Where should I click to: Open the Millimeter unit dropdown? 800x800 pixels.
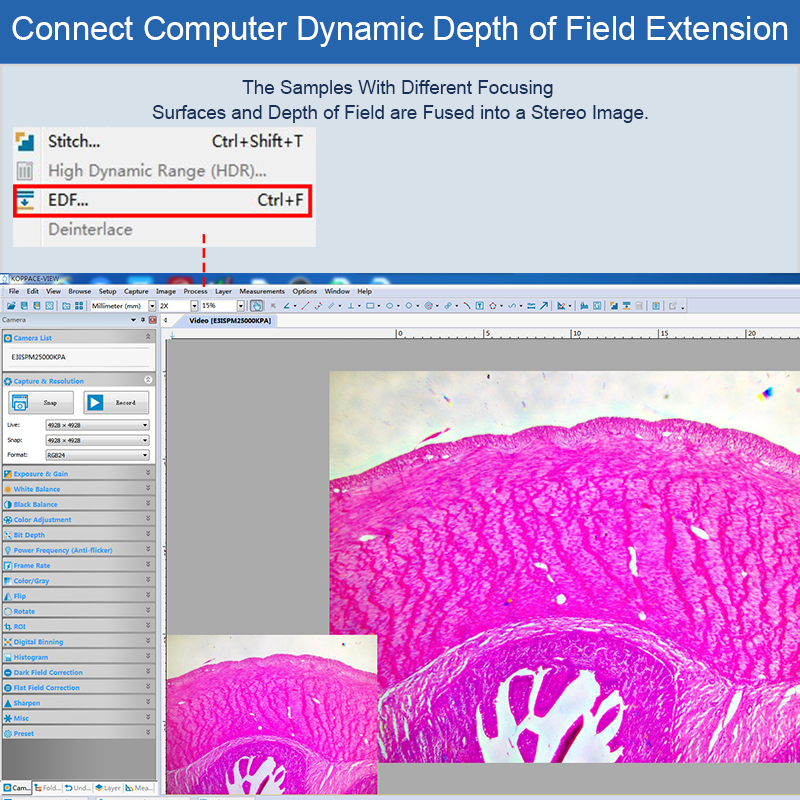[152, 306]
